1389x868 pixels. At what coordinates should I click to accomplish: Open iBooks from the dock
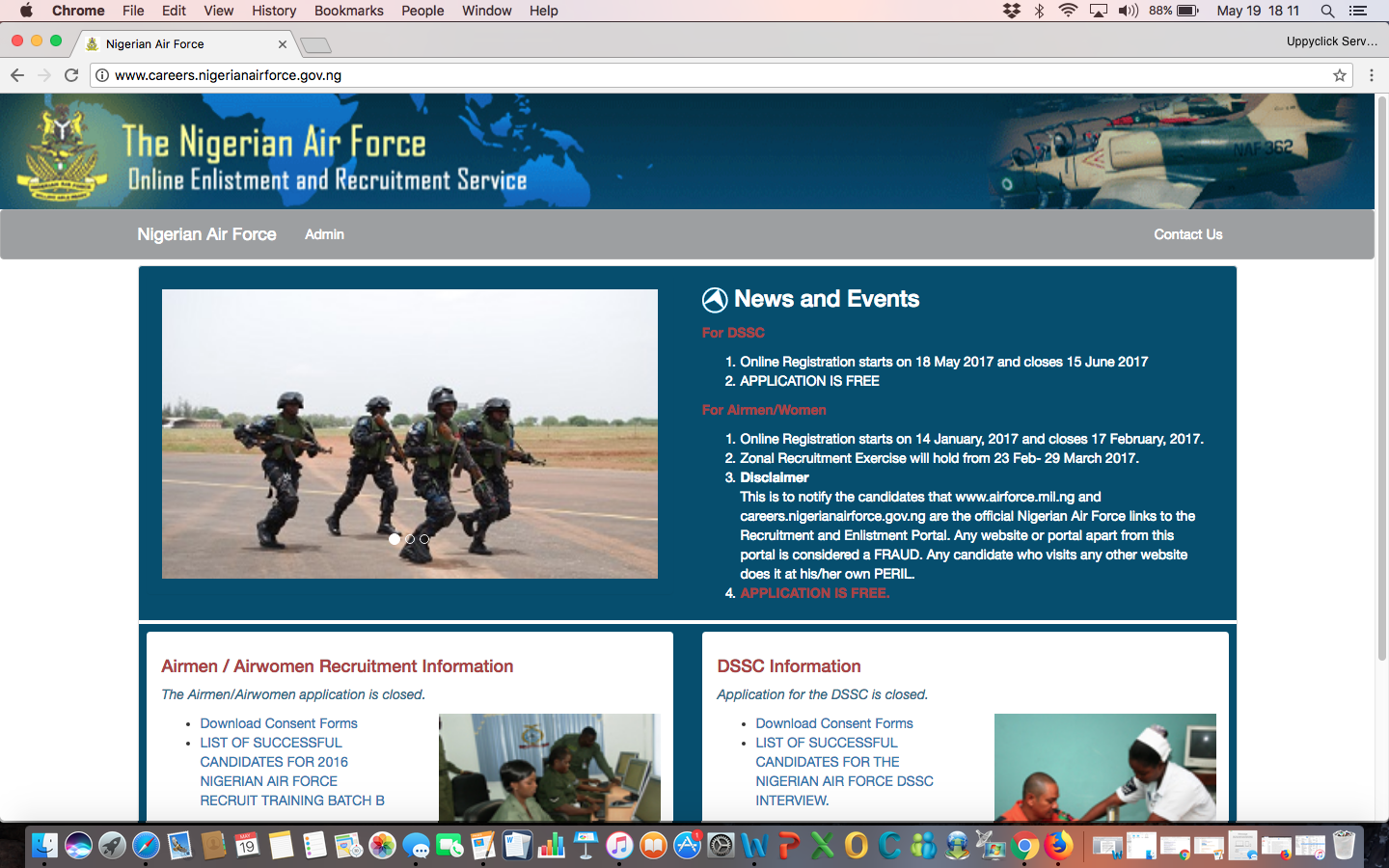pyautogui.click(x=653, y=846)
